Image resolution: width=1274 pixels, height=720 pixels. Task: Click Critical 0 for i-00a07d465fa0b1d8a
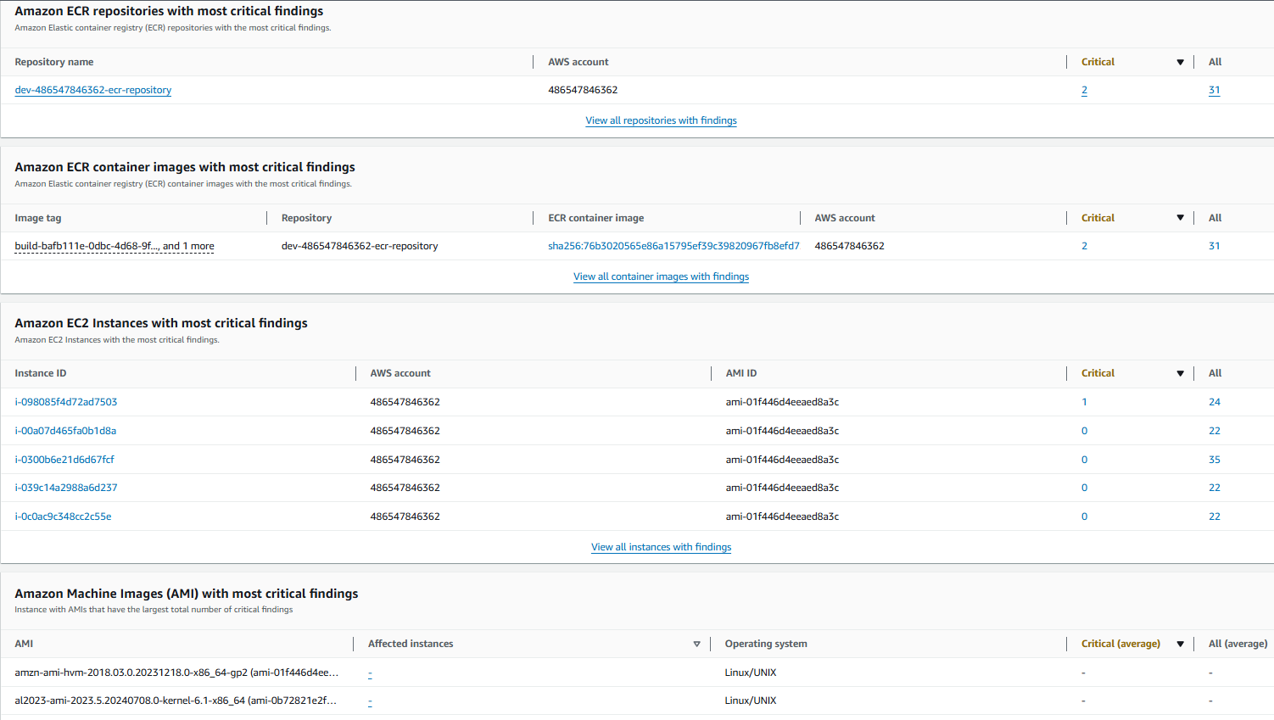pyautogui.click(x=1084, y=431)
